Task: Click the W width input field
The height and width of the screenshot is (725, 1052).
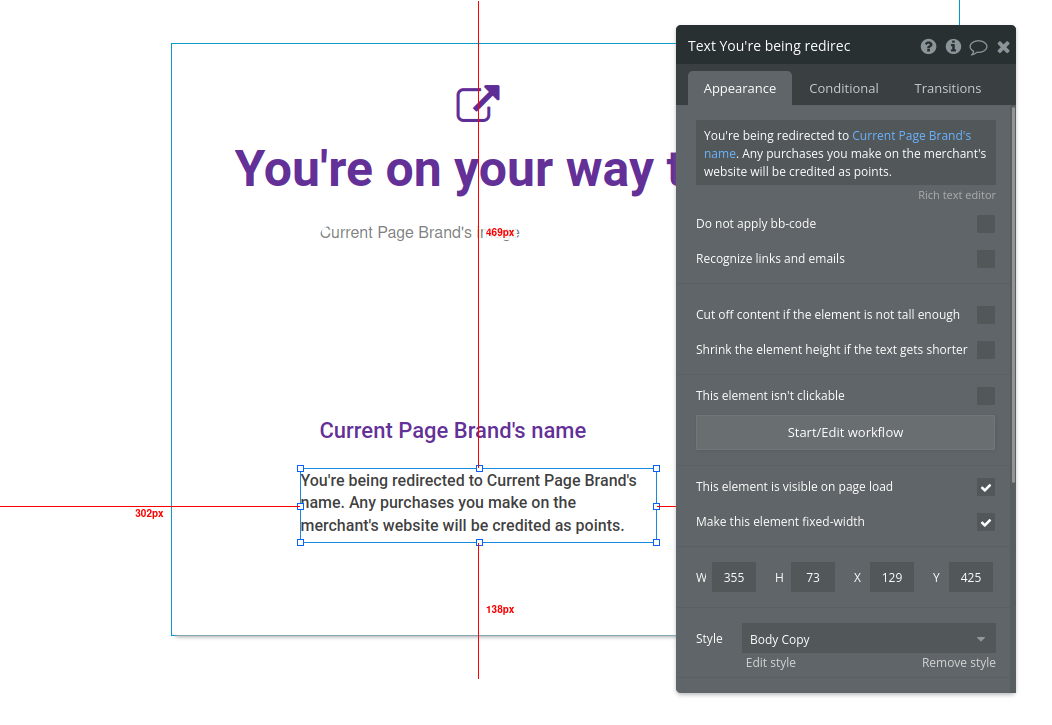Action: [733, 577]
